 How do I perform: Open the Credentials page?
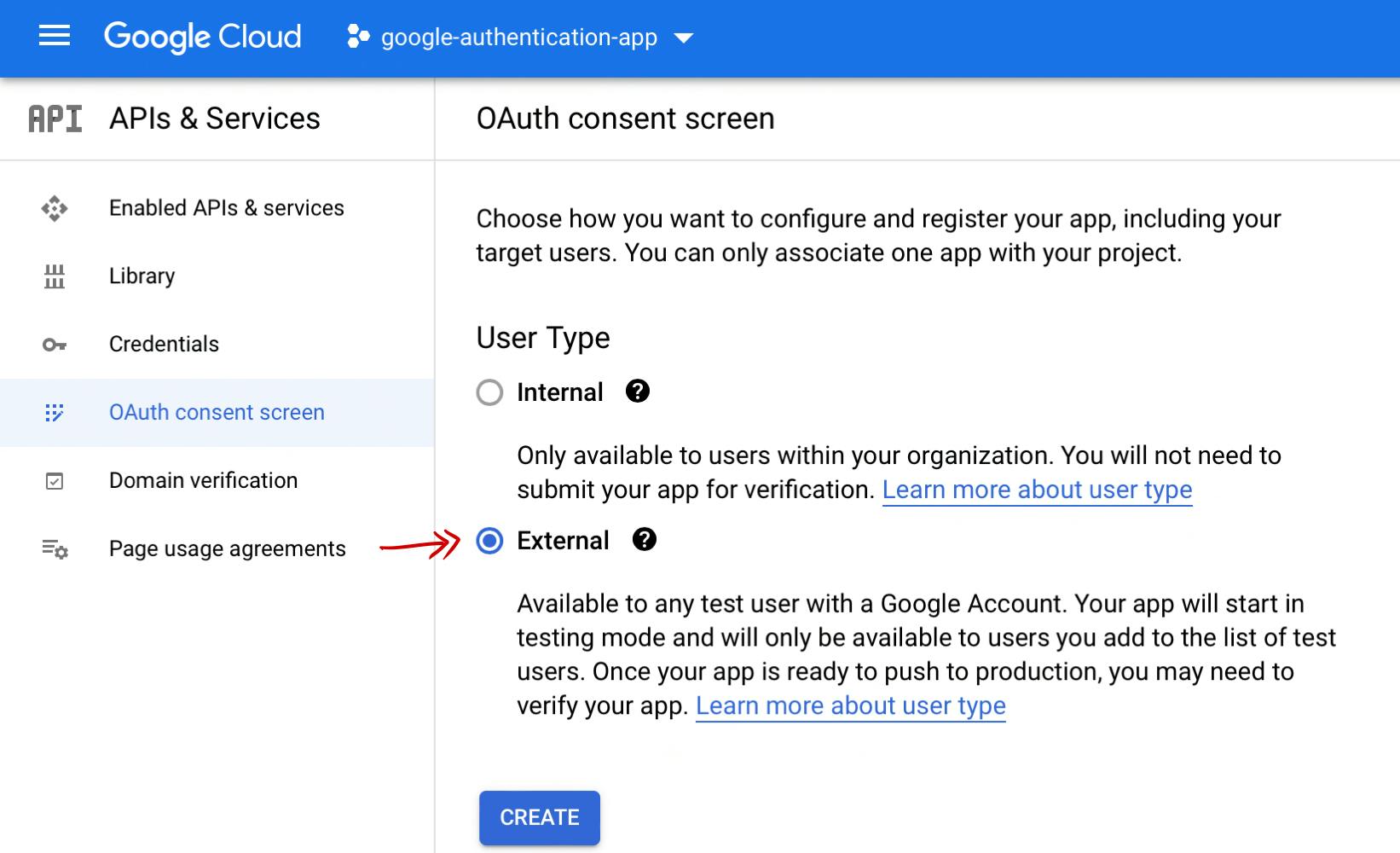(217, 345)
